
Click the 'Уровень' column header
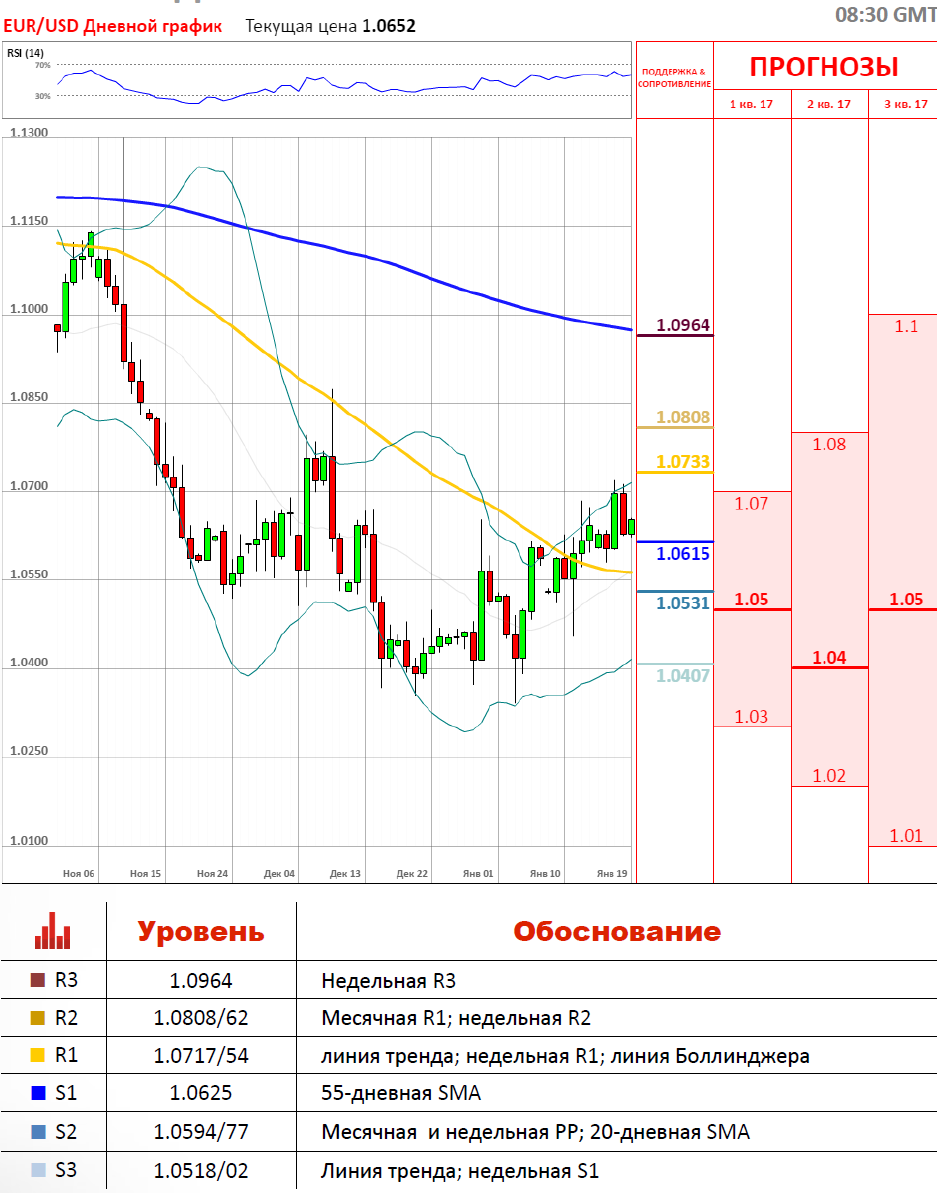200,932
